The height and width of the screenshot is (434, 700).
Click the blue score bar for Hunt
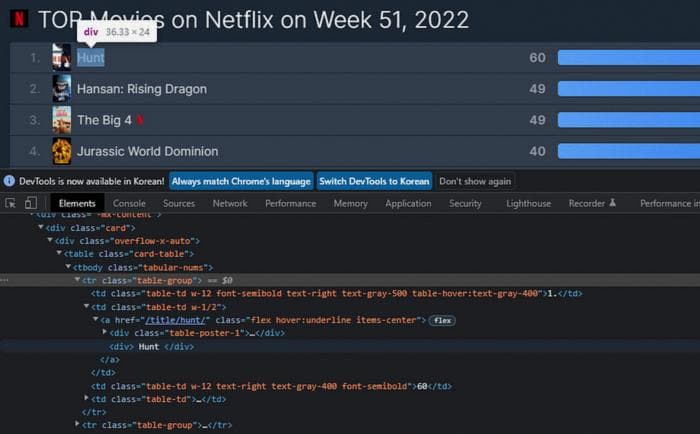click(629, 58)
